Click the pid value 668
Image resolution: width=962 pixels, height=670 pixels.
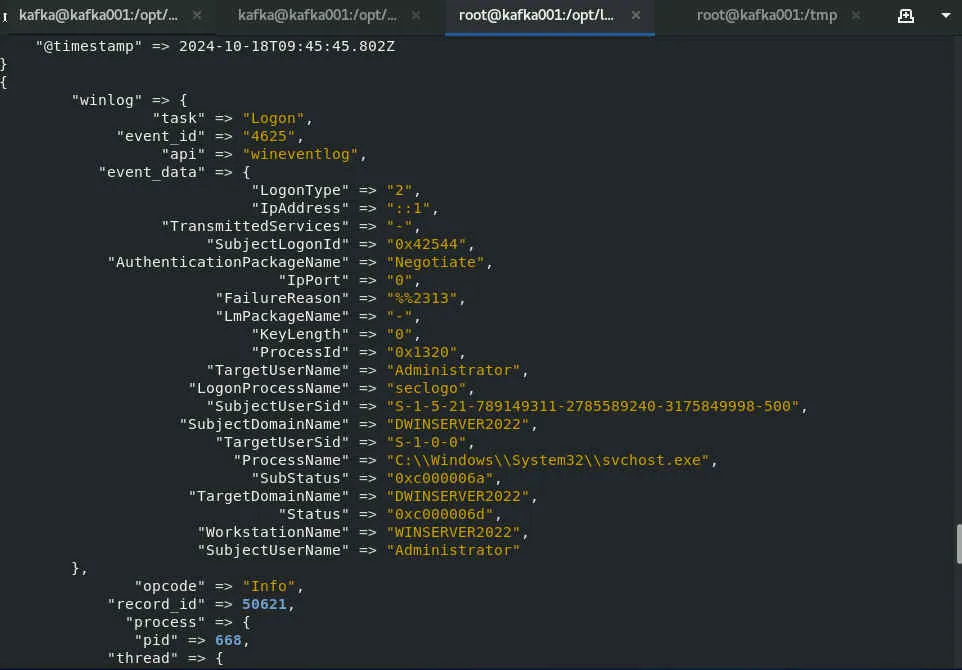click(228, 641)
